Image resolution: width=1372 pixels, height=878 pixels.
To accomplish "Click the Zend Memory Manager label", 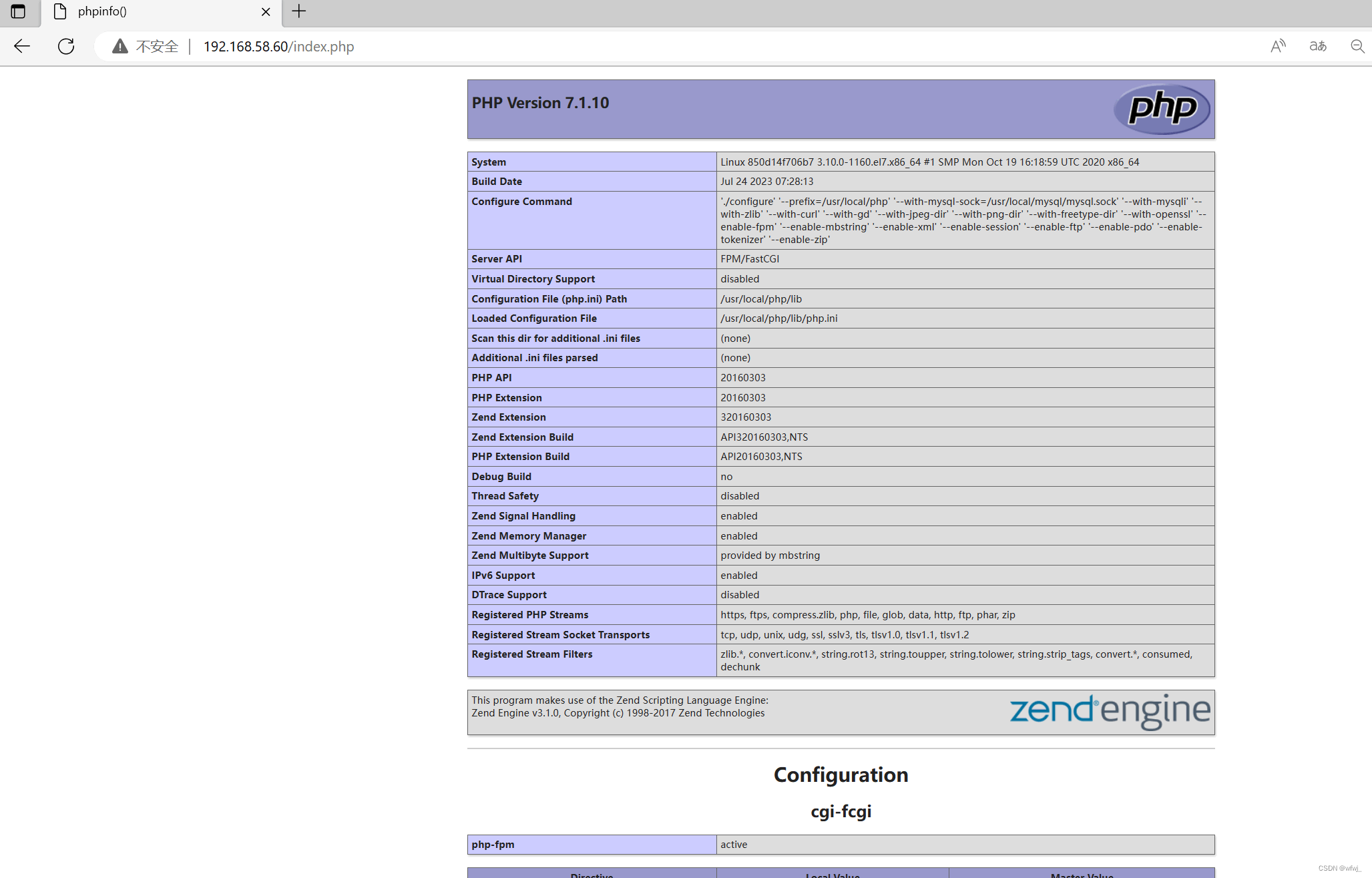I will [x=529, y=536].
